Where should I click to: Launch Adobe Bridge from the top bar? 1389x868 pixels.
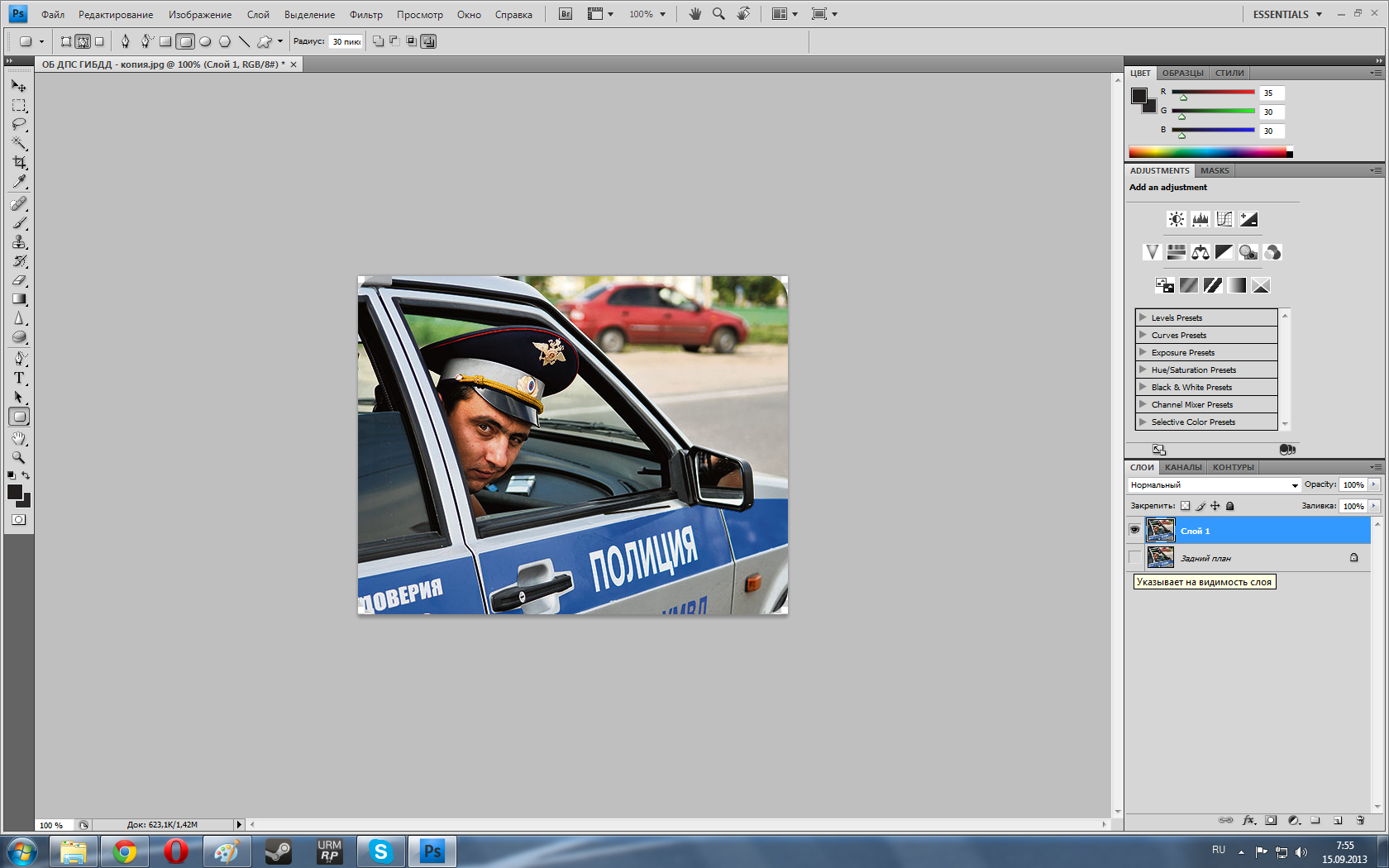566,14
